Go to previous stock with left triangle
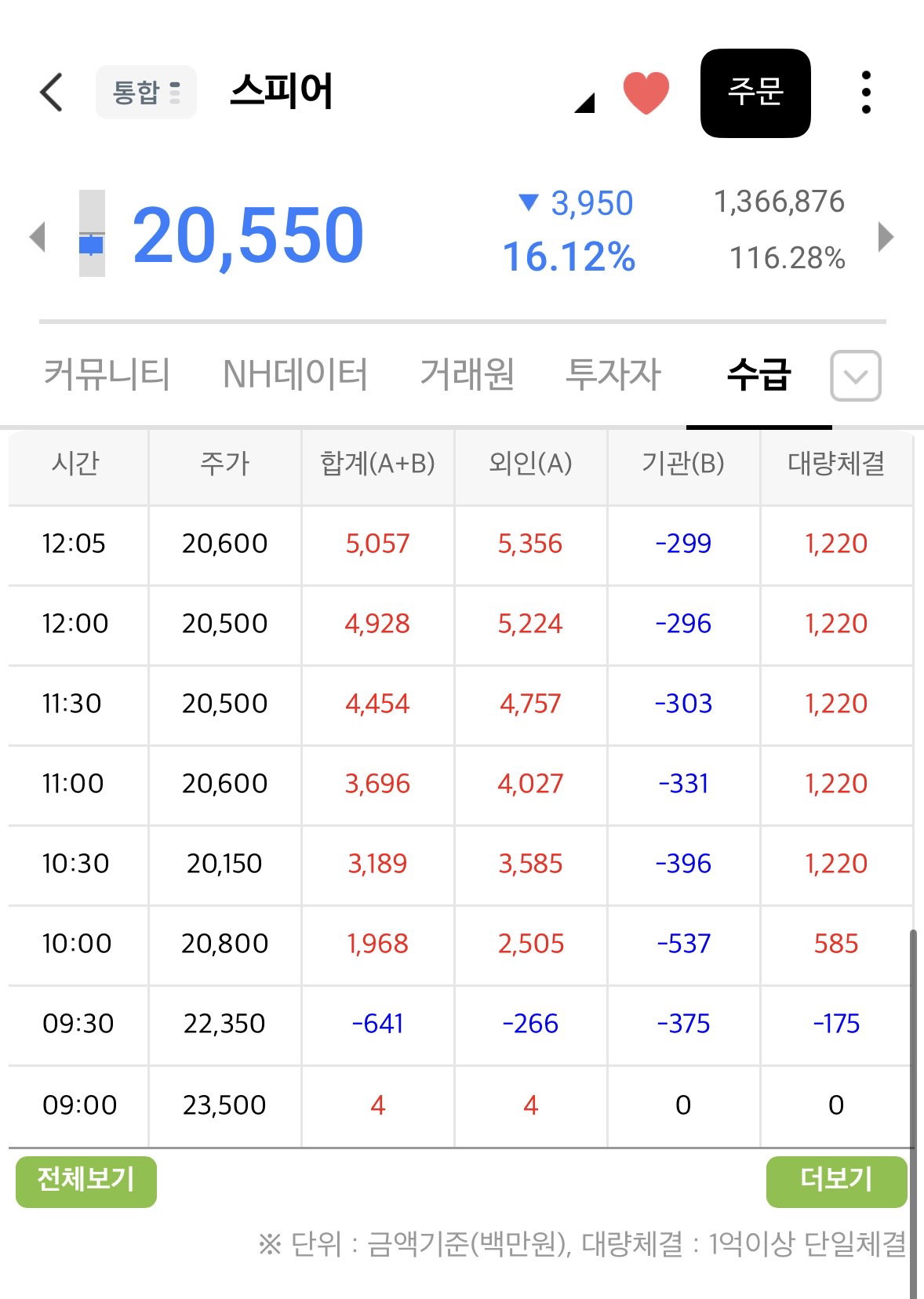The image size is (924, 1299). (x=37, y=237)
